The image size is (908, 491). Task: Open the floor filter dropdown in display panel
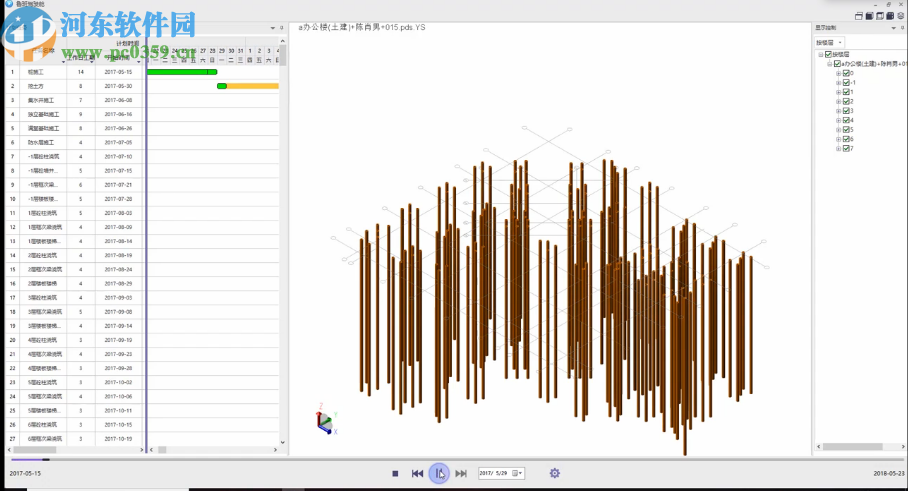click(x=830, y=42)
